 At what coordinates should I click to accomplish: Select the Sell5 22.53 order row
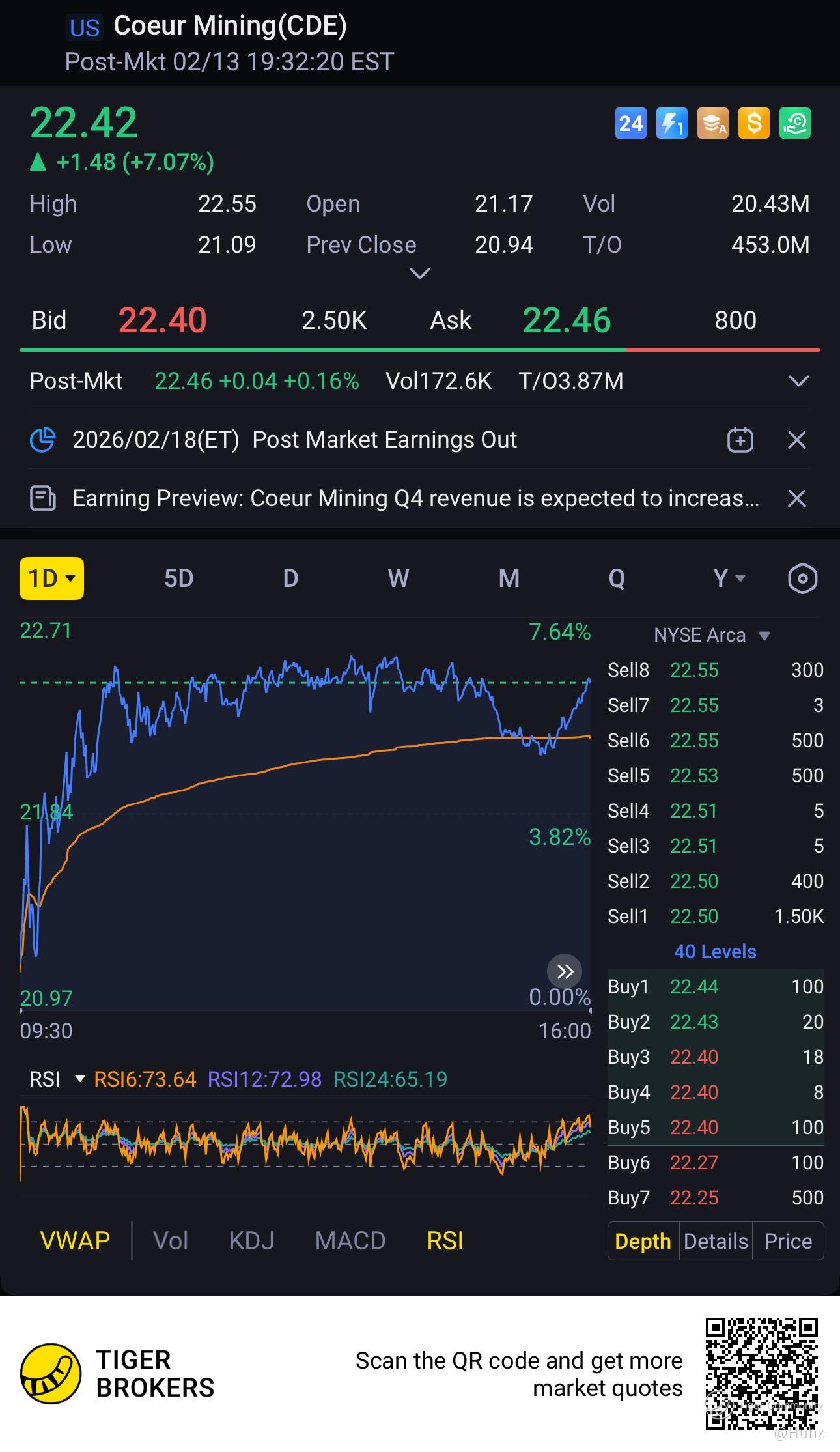(x=716, y=776)
